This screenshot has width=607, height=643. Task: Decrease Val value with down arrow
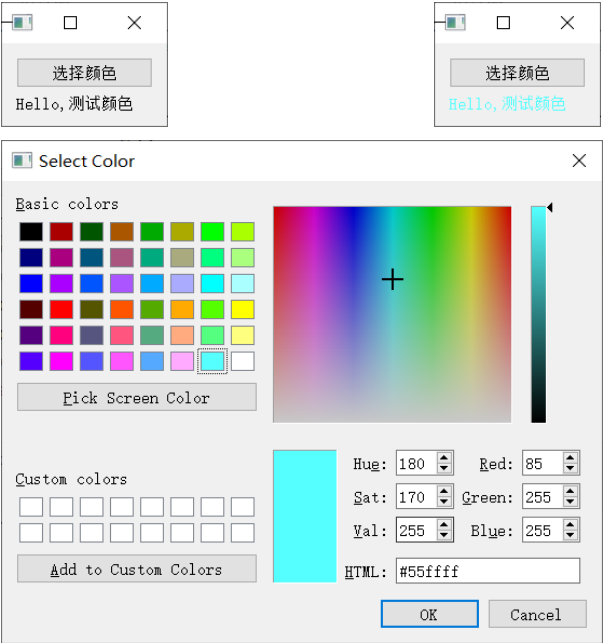tap(444, 535)
